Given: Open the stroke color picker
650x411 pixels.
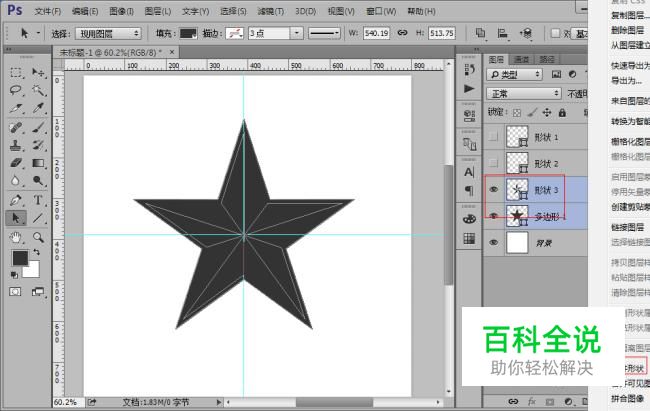Looking at the screenshot, I should tap(234, 33).
